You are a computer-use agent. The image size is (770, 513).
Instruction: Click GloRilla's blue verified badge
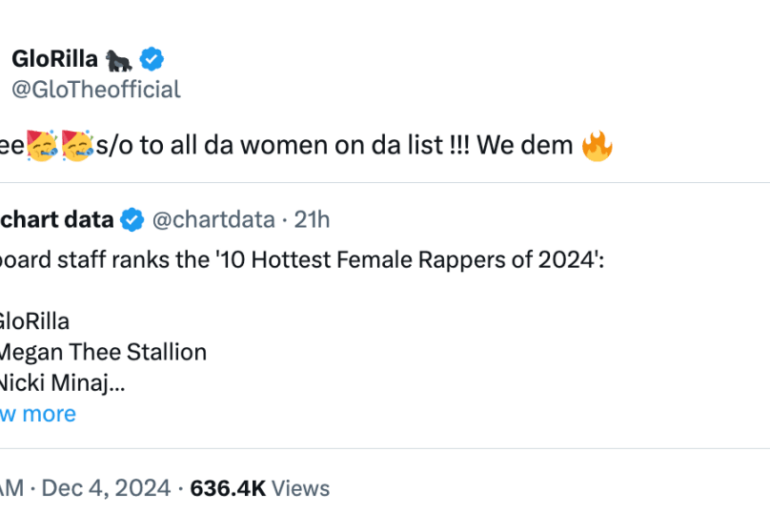[x=152, y=59]
